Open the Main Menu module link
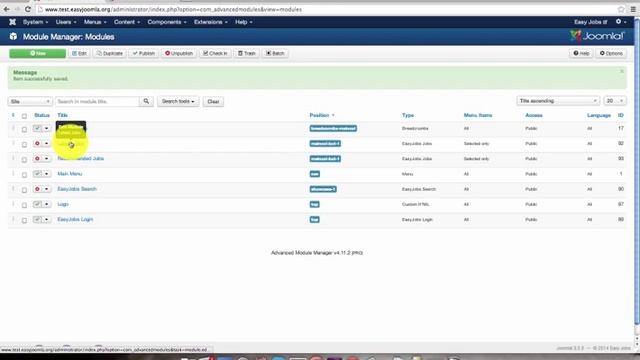Screen dimensions: 640x360 pos(70,174)
